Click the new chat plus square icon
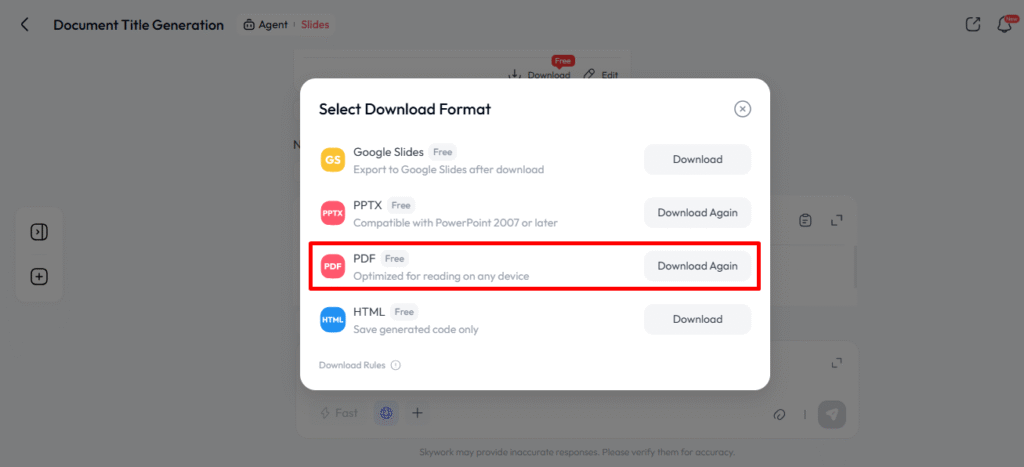The image size is (1024, 467). [x=39, y=277]
